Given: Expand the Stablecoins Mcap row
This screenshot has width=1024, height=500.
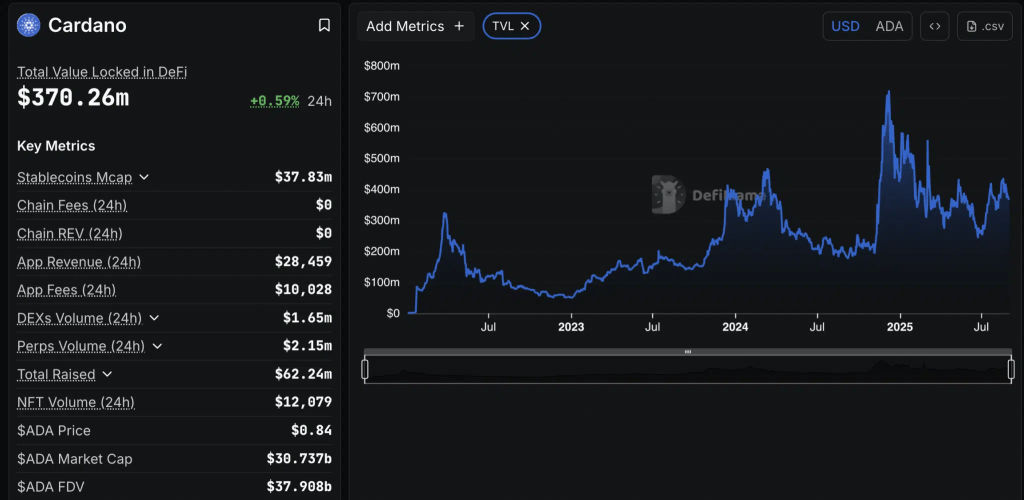Looking at the screenshot, I should point(144,177).
